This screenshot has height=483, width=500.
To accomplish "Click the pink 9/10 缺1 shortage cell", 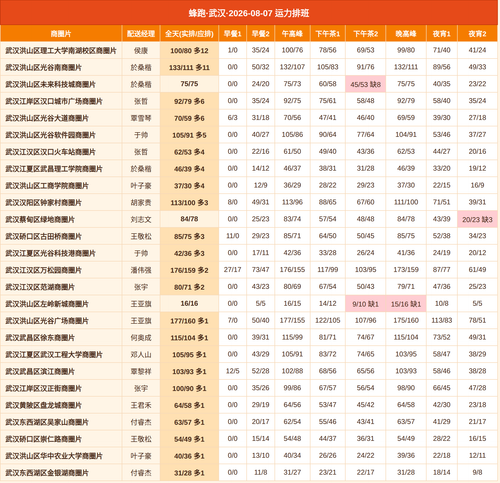I will pyautogui.click(x=366, y=304).
